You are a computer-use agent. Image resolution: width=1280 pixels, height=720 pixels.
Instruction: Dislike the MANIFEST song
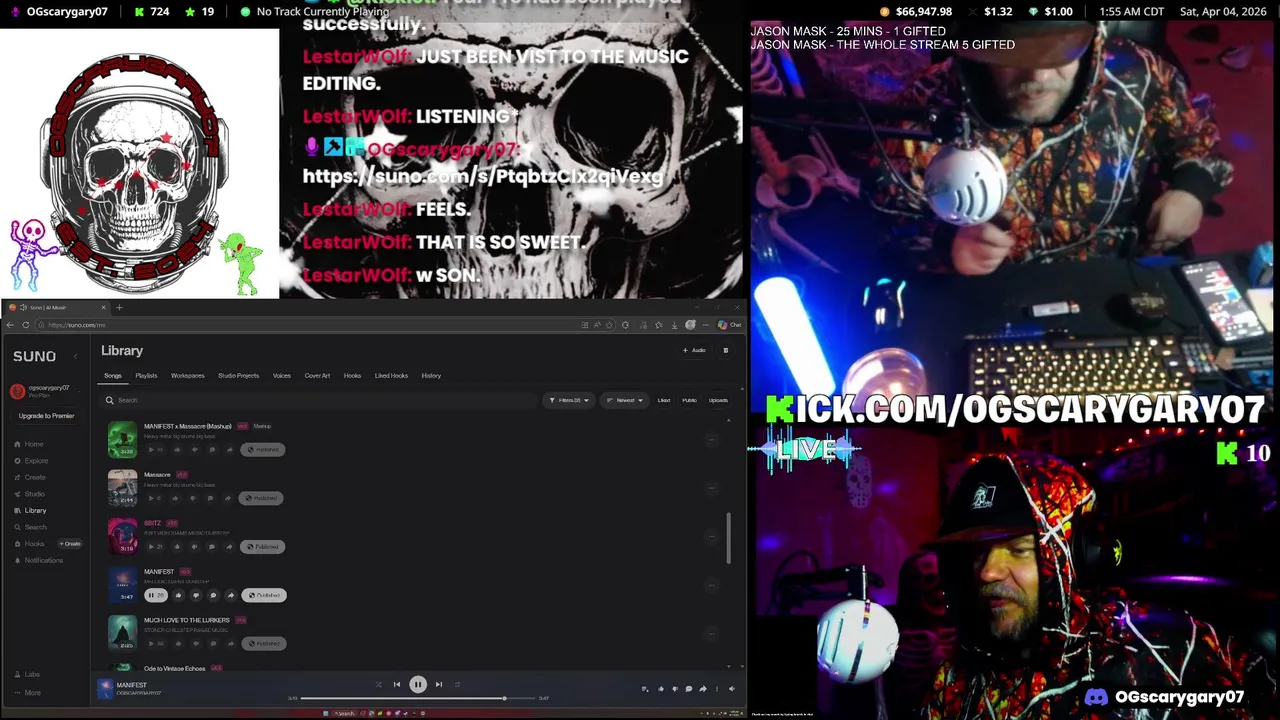click(x=196, y=595)
